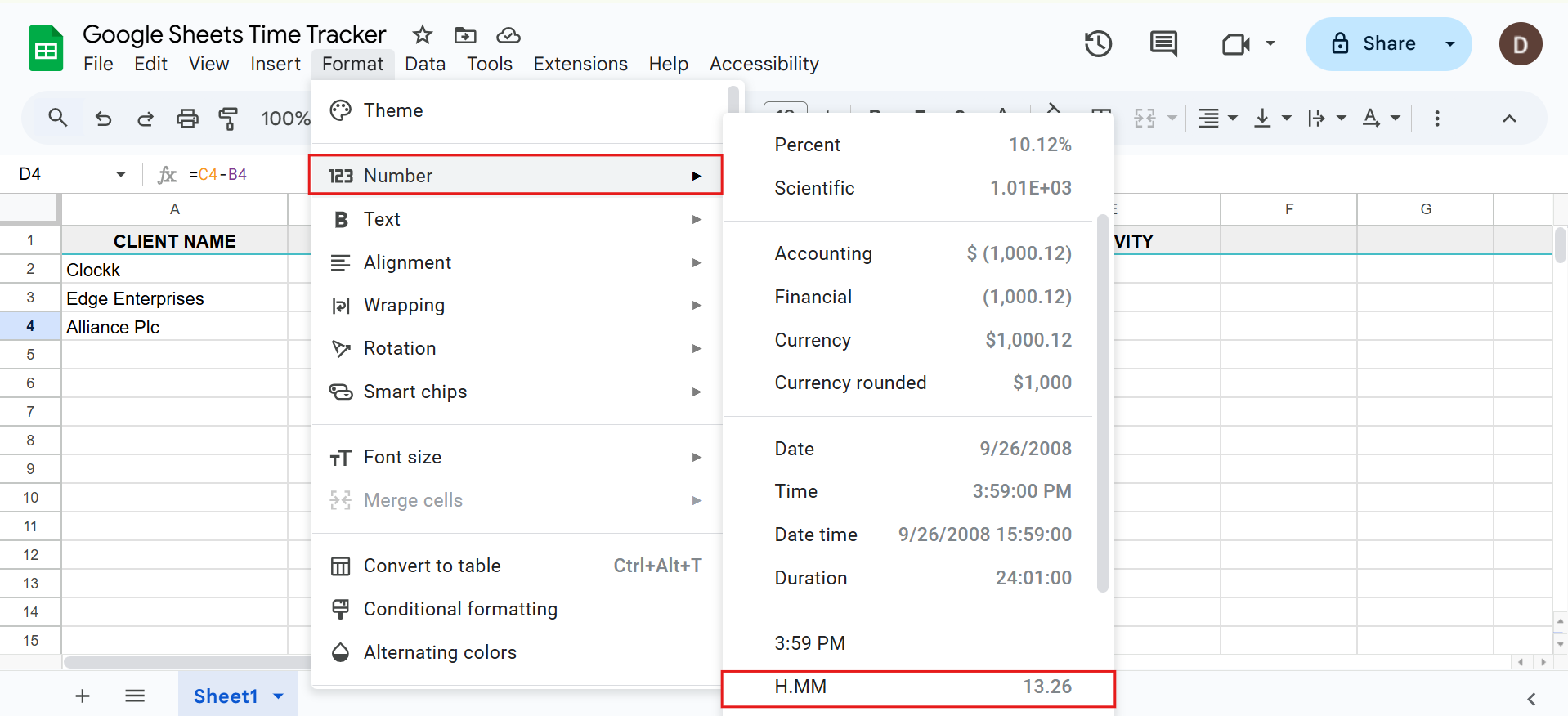Check the cloud save status icon
Viewport: 1568px width, 716px height.
508,34
